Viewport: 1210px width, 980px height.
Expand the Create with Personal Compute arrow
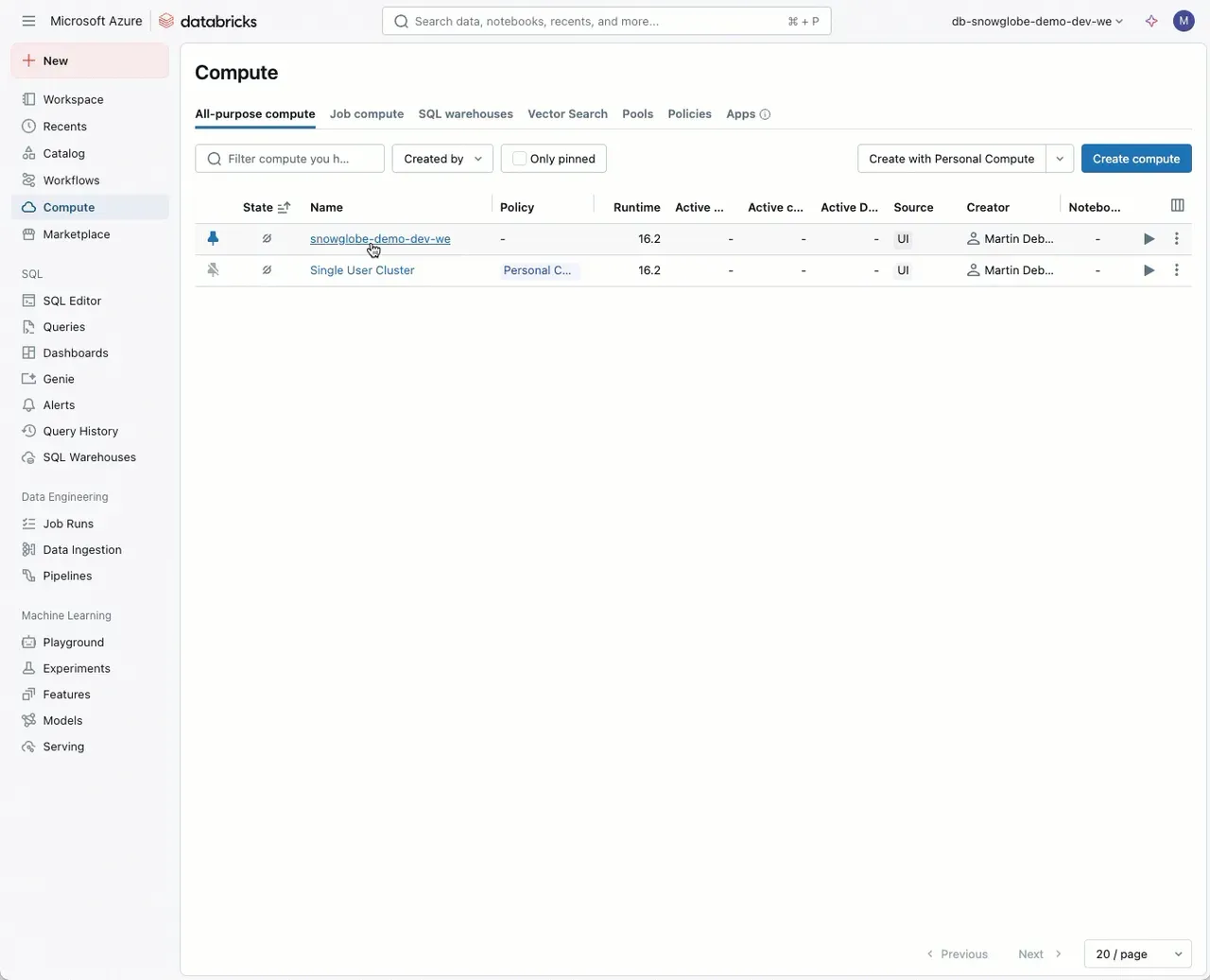point(1060,159)
